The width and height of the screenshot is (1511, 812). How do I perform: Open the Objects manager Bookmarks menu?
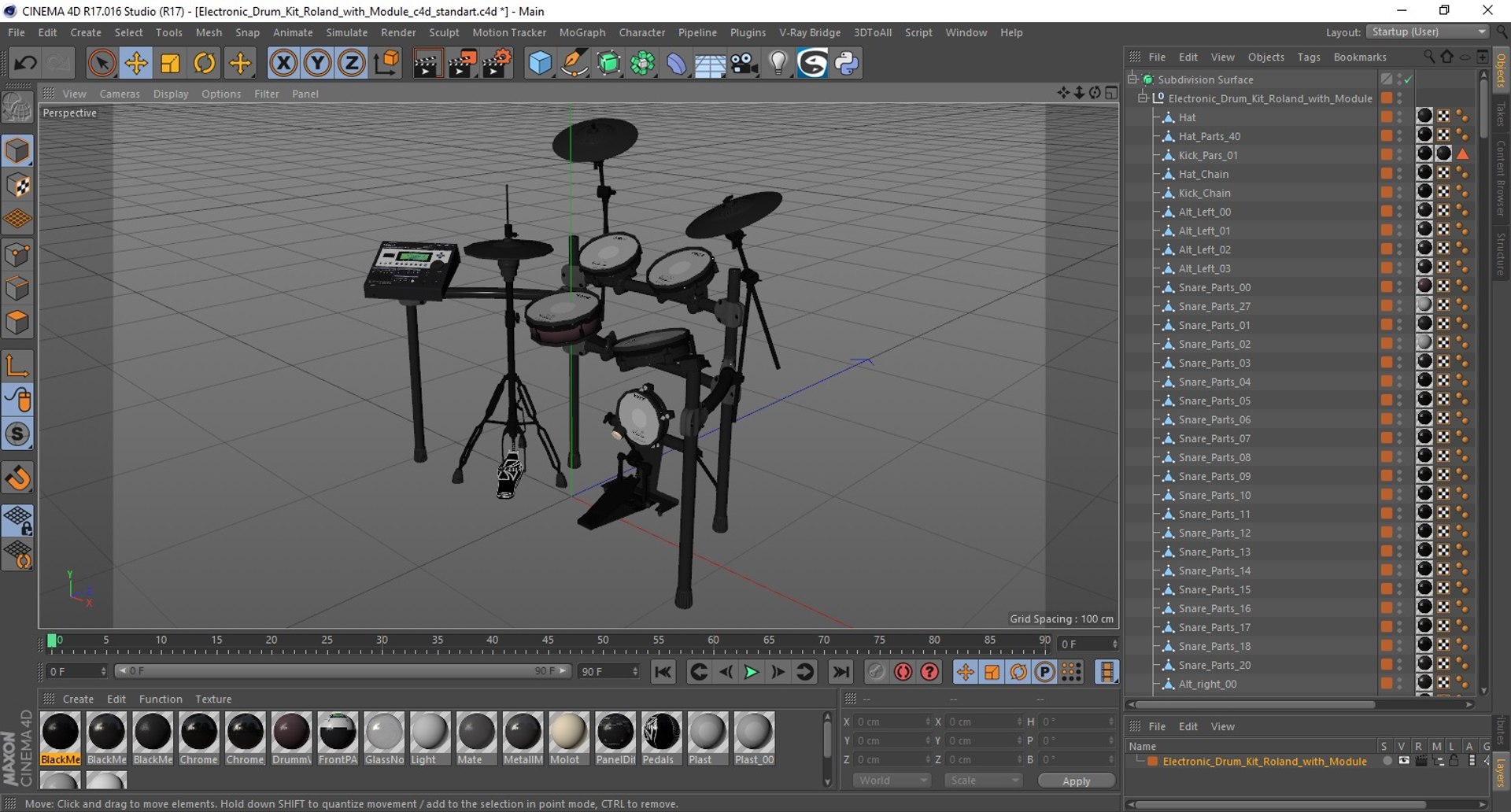coord(1359,57)
